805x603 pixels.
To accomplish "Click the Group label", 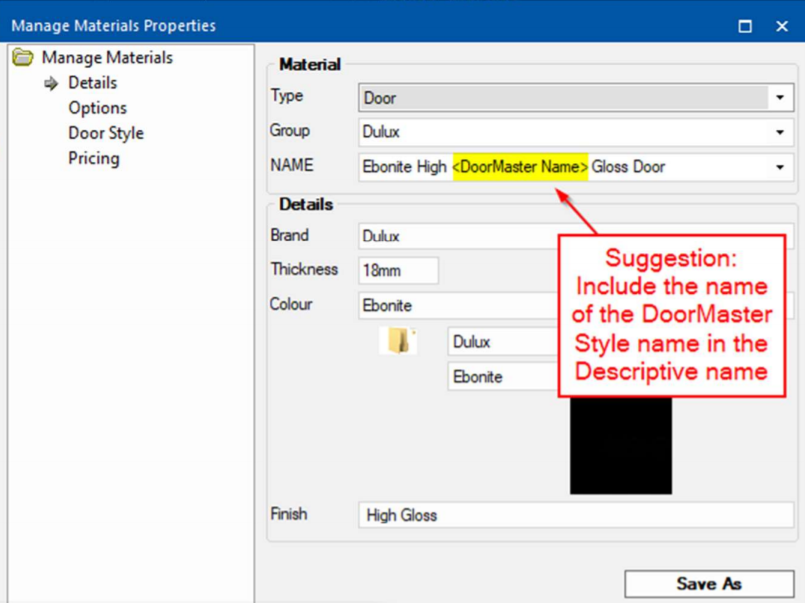I will pyautogui.click(x=290, y=130).
